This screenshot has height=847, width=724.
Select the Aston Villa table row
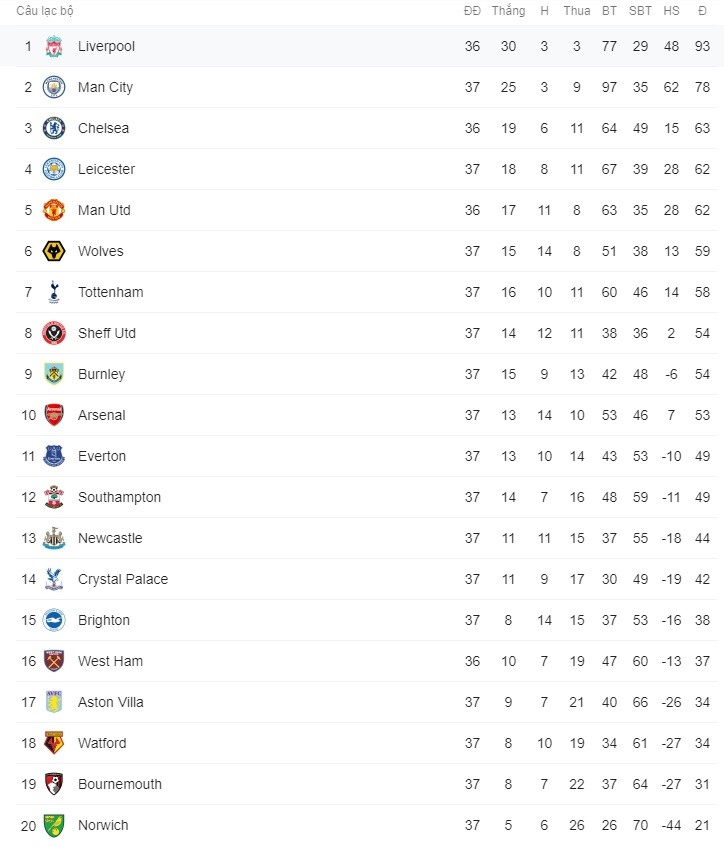[367, 702]
